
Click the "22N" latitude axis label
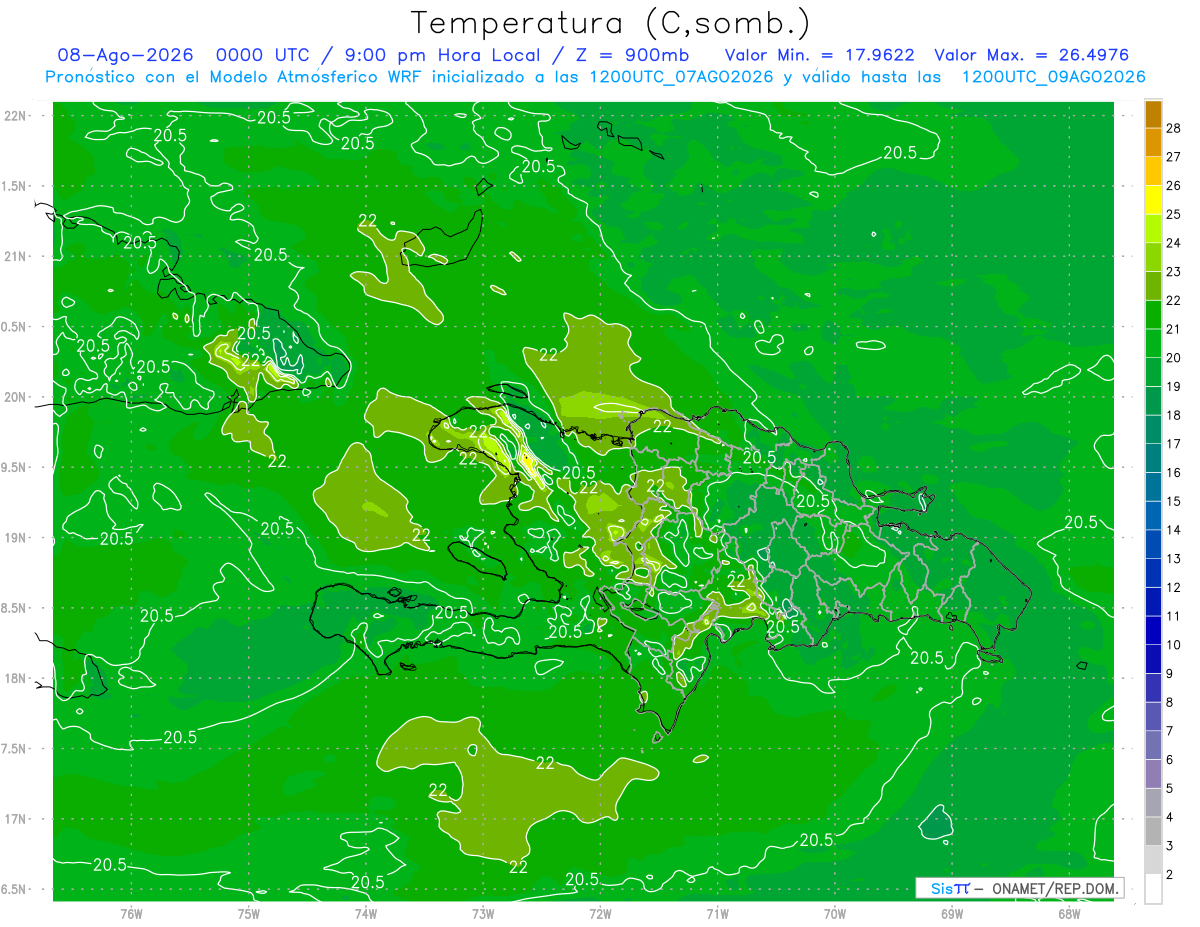(15, 116)
